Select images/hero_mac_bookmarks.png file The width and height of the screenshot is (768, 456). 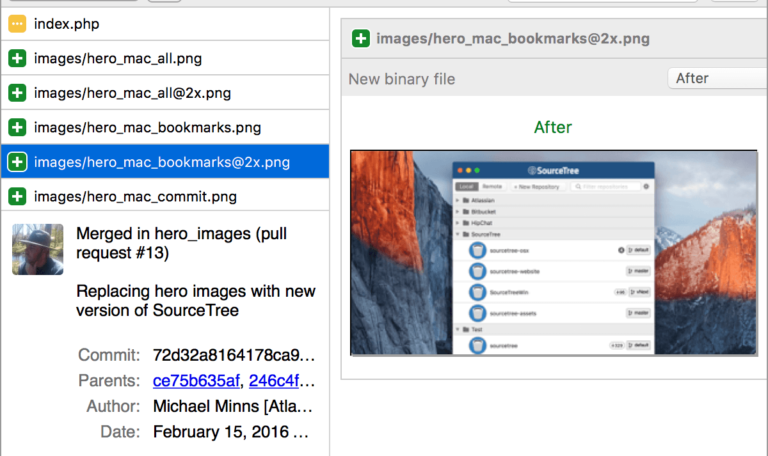pos(165,127)
